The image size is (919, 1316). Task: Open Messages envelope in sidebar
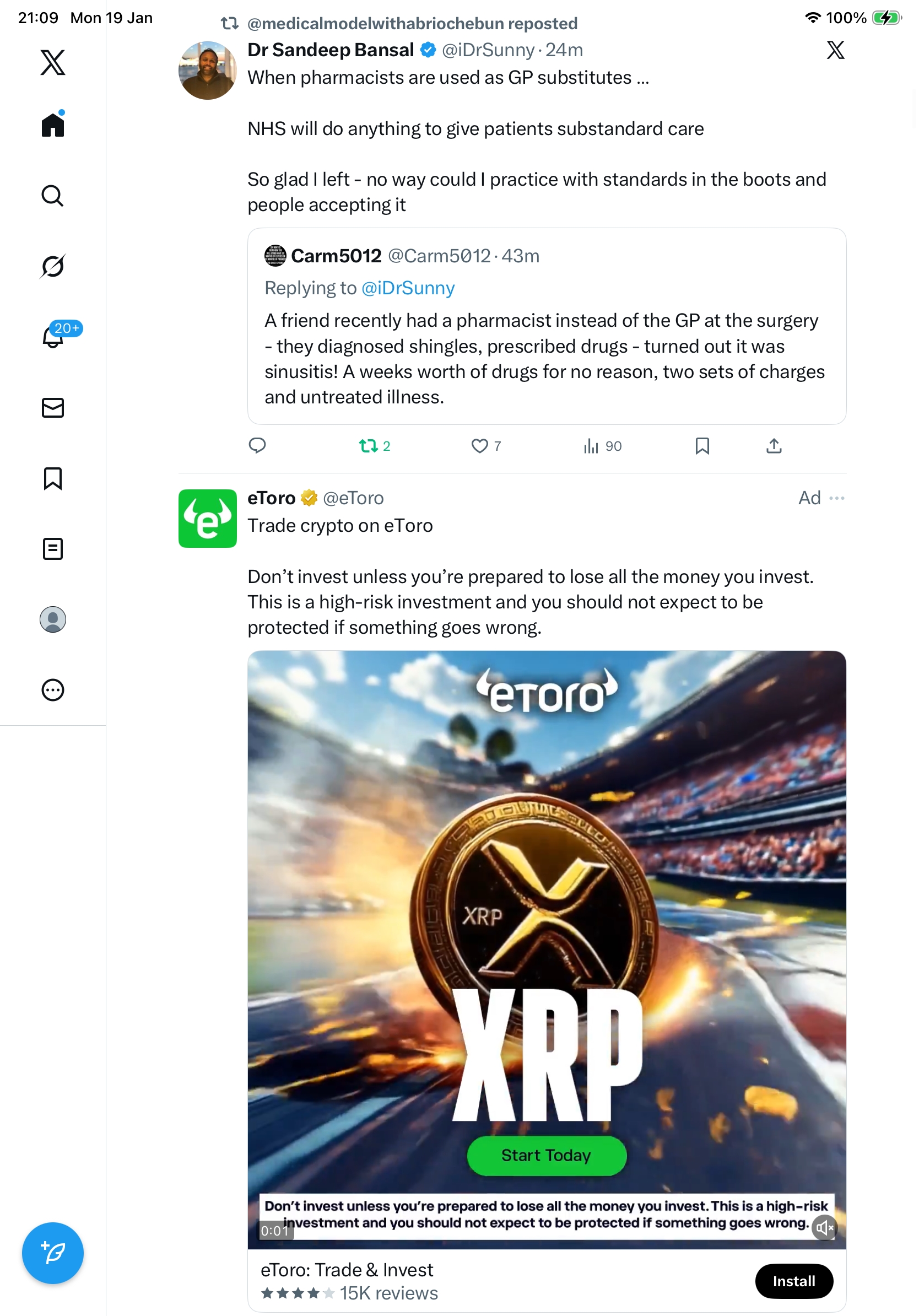coord(53,407)
